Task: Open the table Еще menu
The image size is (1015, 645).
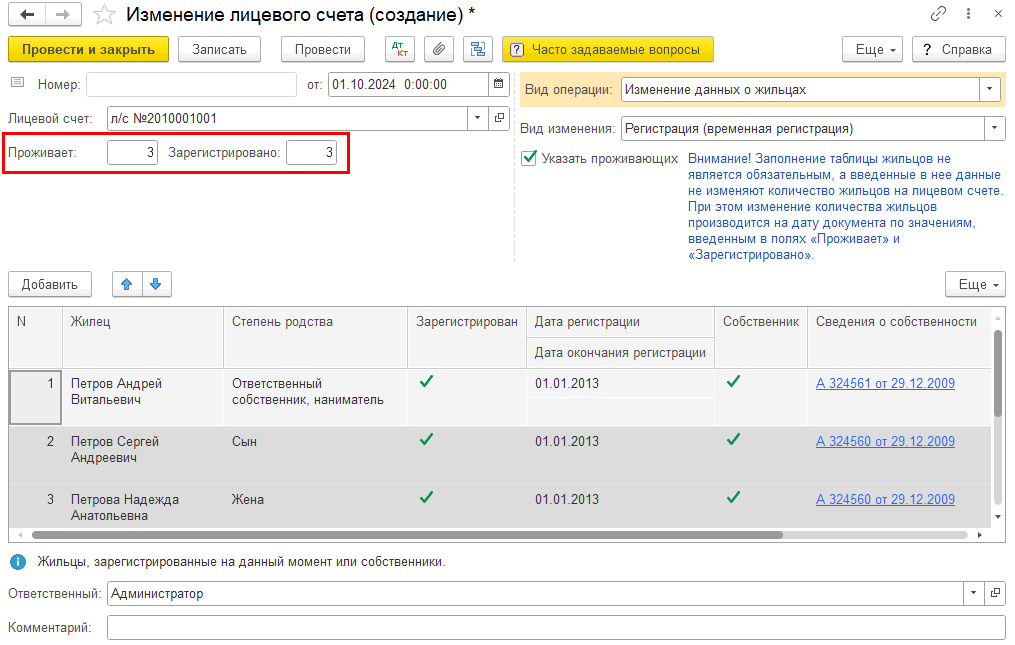Action: [x=975, y=285]
